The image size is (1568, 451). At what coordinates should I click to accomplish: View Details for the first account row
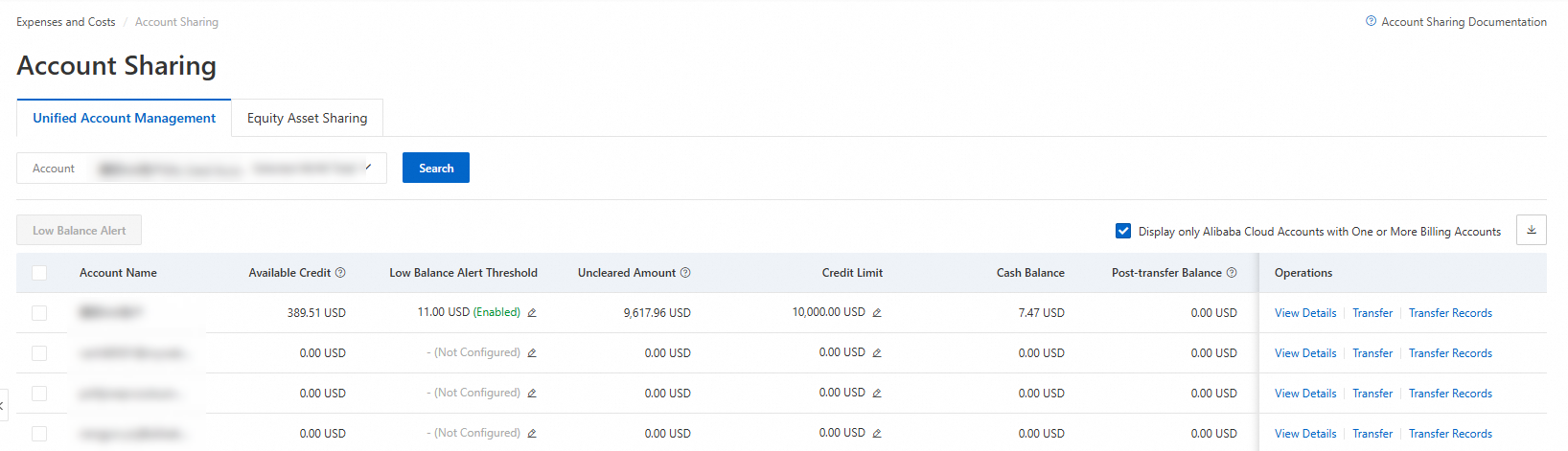pos(1305,313)
